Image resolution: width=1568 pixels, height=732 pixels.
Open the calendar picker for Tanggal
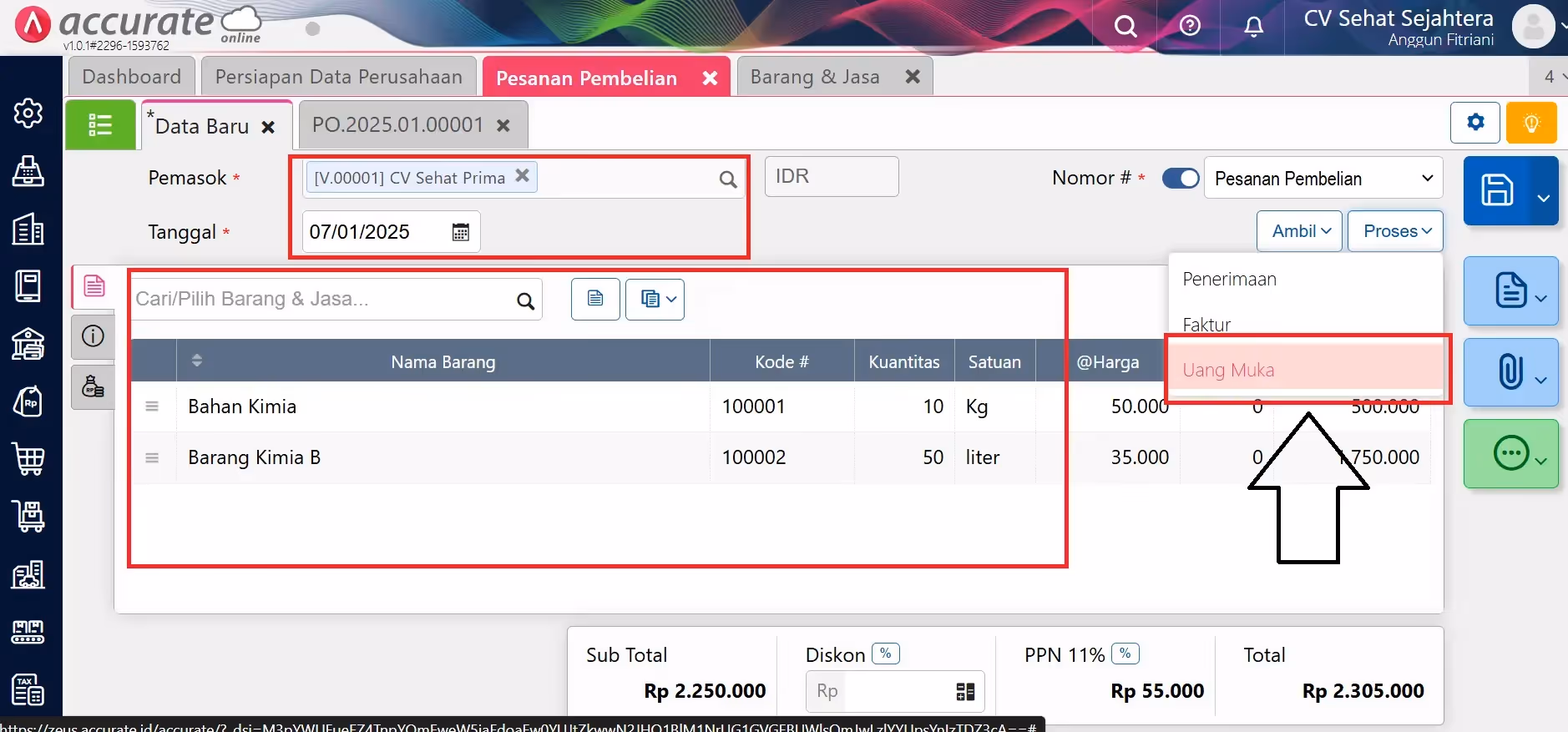pyautogui.click(x=460, y=232)
